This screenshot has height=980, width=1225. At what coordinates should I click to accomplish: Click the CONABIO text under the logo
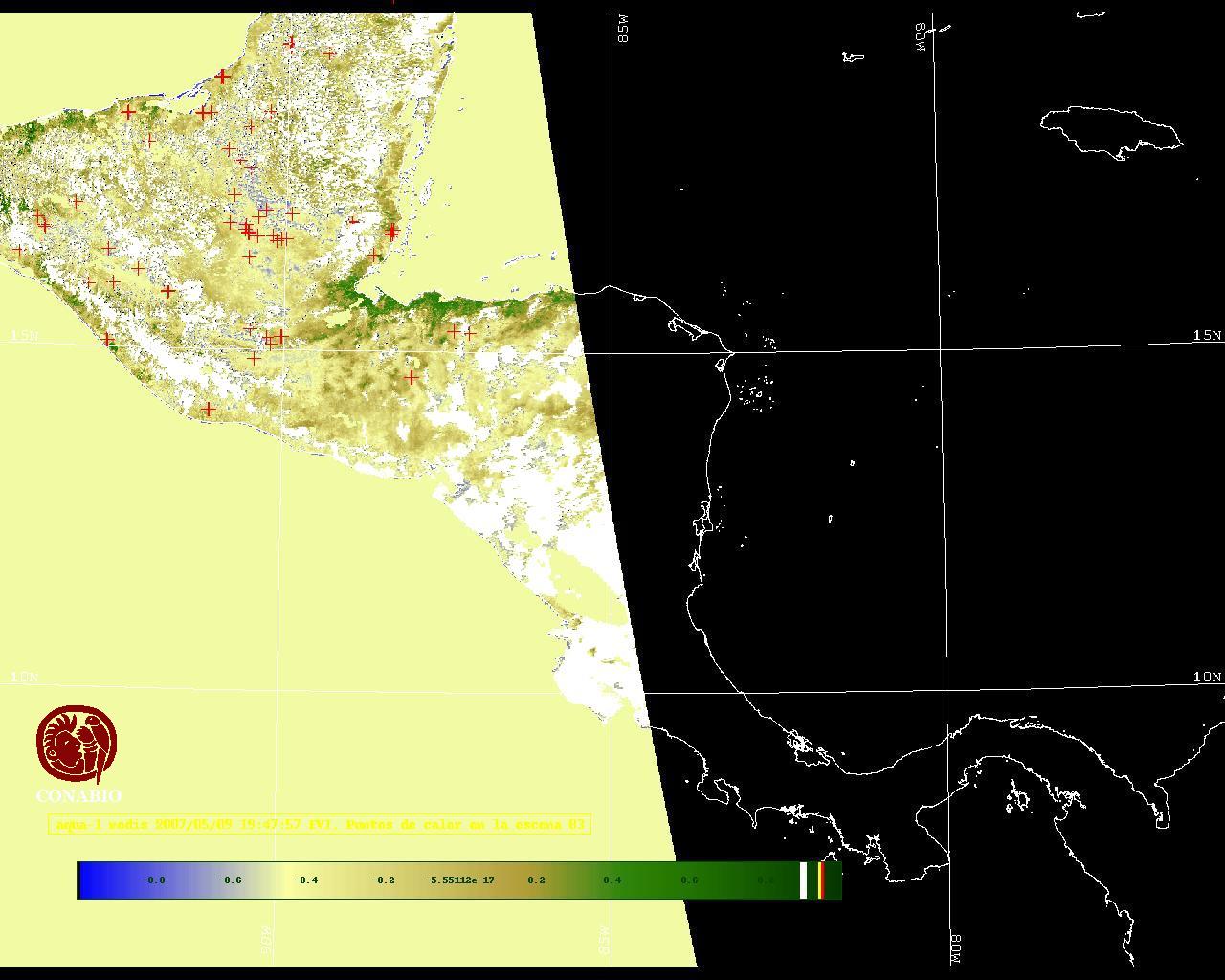(78, 796)
